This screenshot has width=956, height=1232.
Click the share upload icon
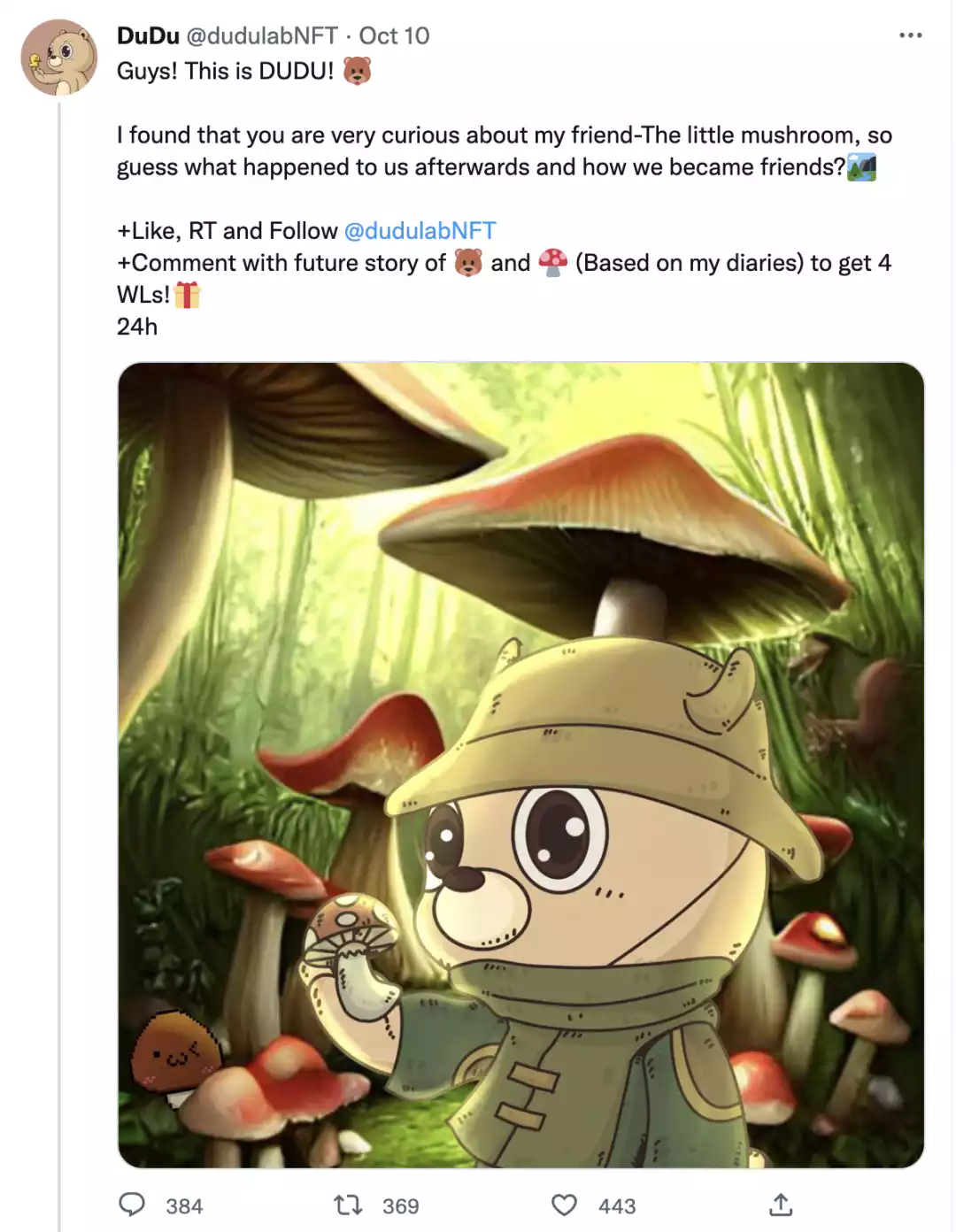pos(780,1205)
